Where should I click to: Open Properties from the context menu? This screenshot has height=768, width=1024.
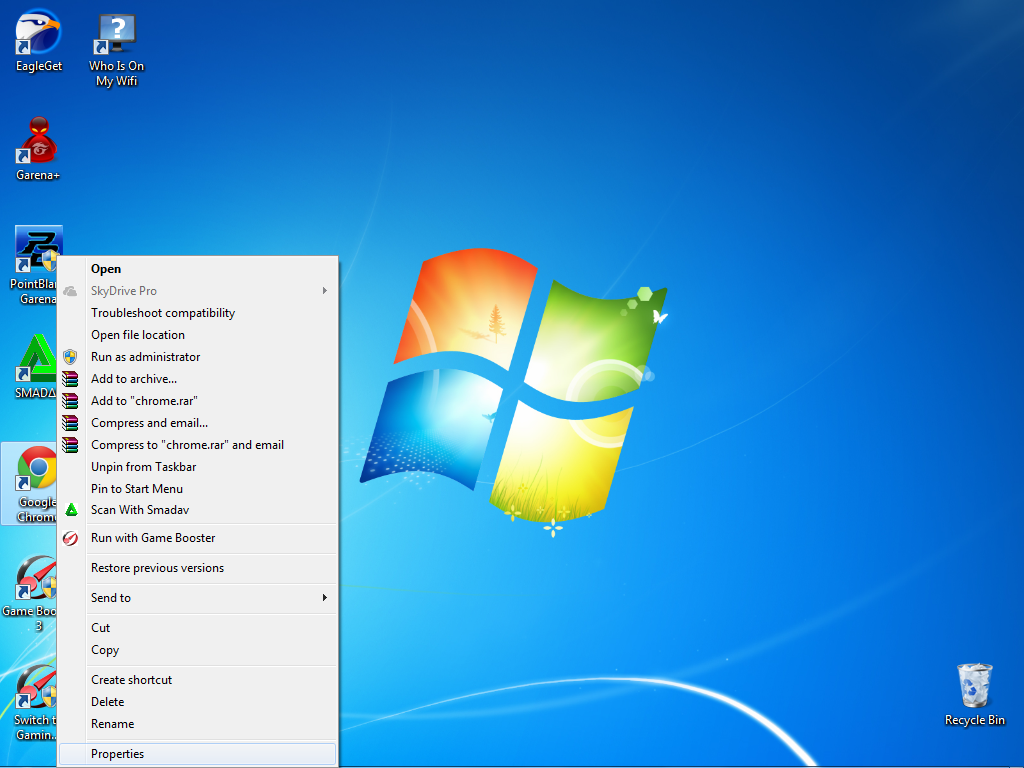(198, 754)
